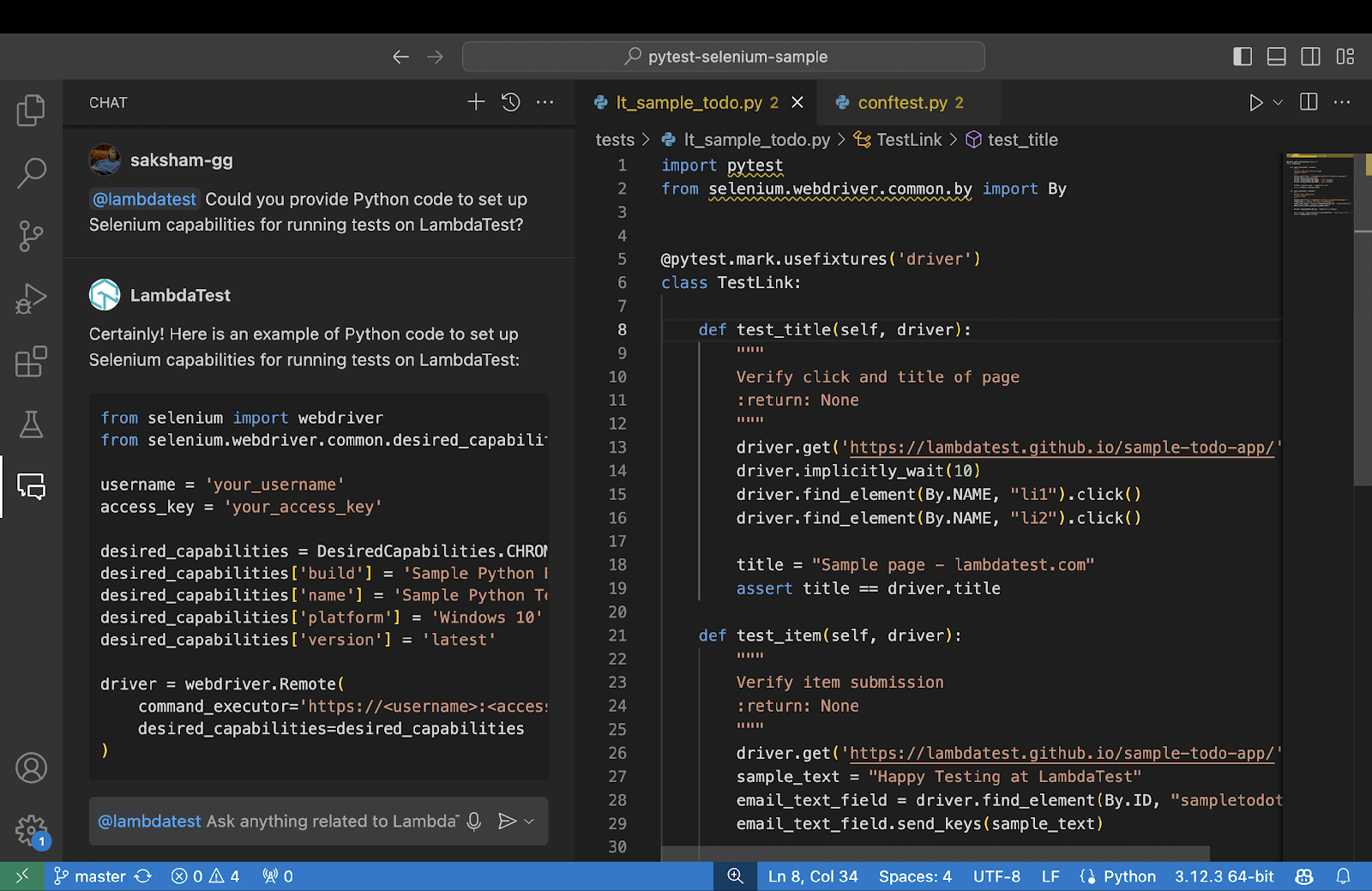This screenshot has width=1372, height=891.
Task: Start a new chat with the plus icon
Action: 475,102
